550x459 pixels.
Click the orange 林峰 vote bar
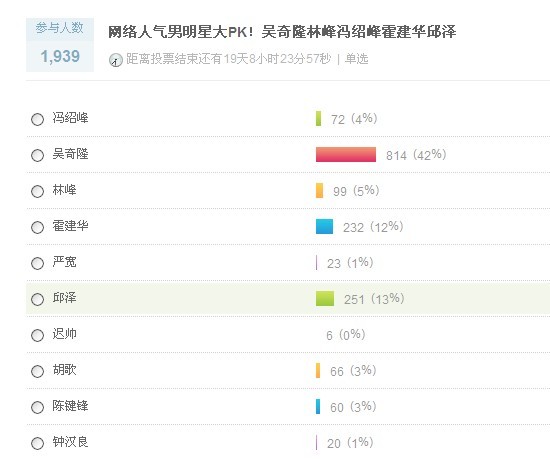320,190
